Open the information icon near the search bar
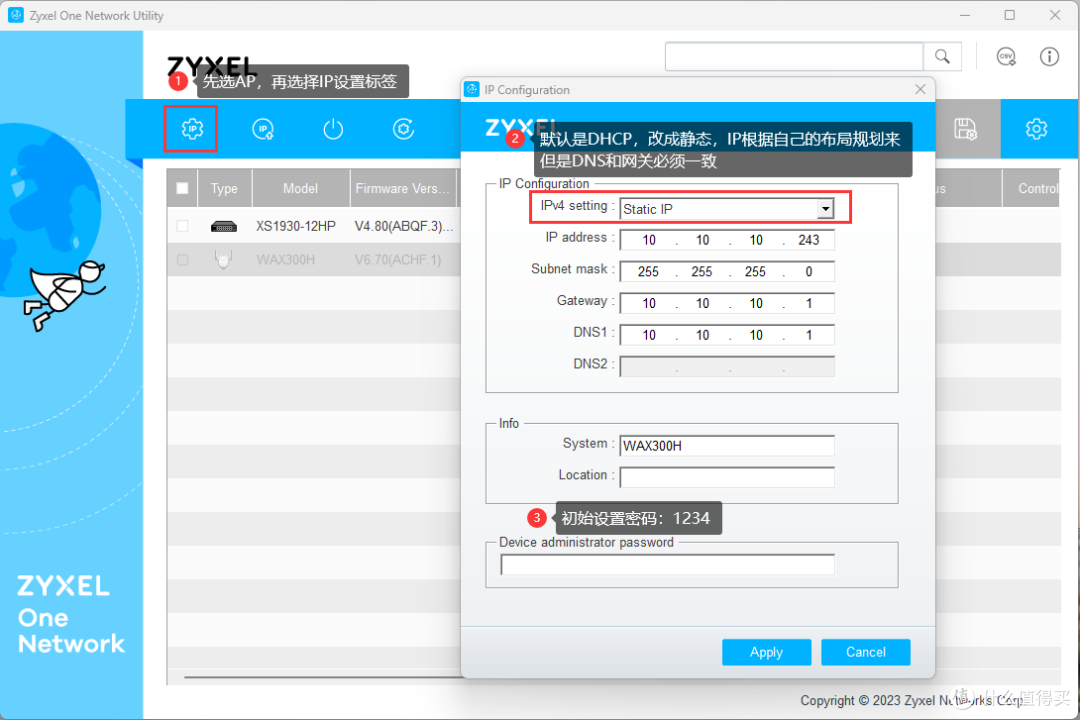This screenshot has width=1080, height=720. (x=1047, y=56)
